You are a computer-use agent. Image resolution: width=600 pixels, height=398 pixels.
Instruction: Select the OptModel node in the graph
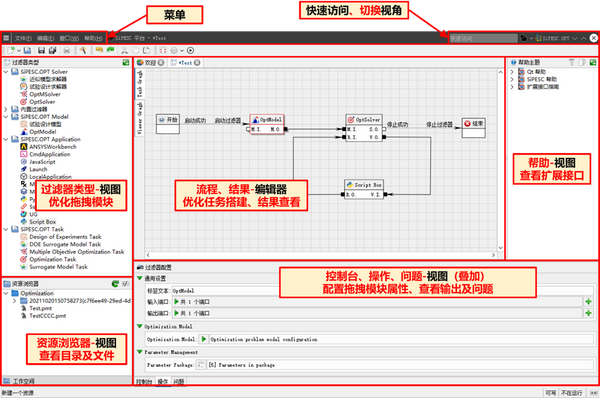pyautogui.click(x=267, y=124)
